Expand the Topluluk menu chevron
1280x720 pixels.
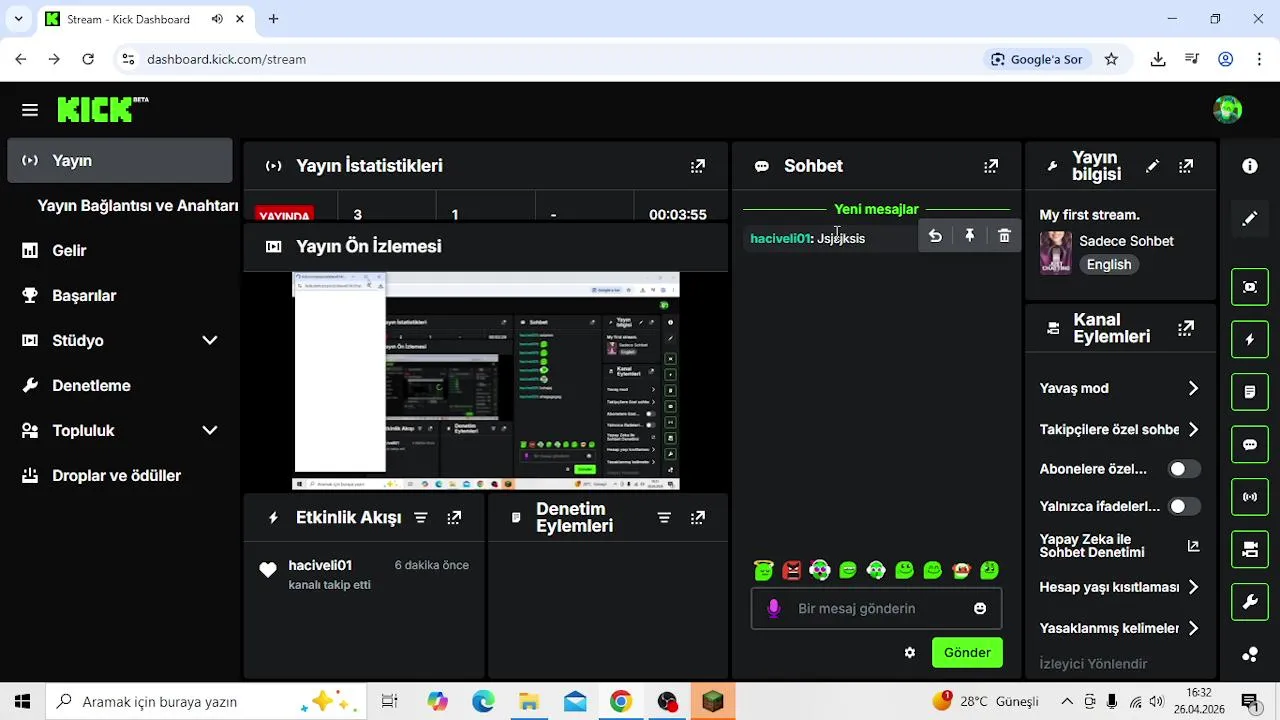(210, 430)
